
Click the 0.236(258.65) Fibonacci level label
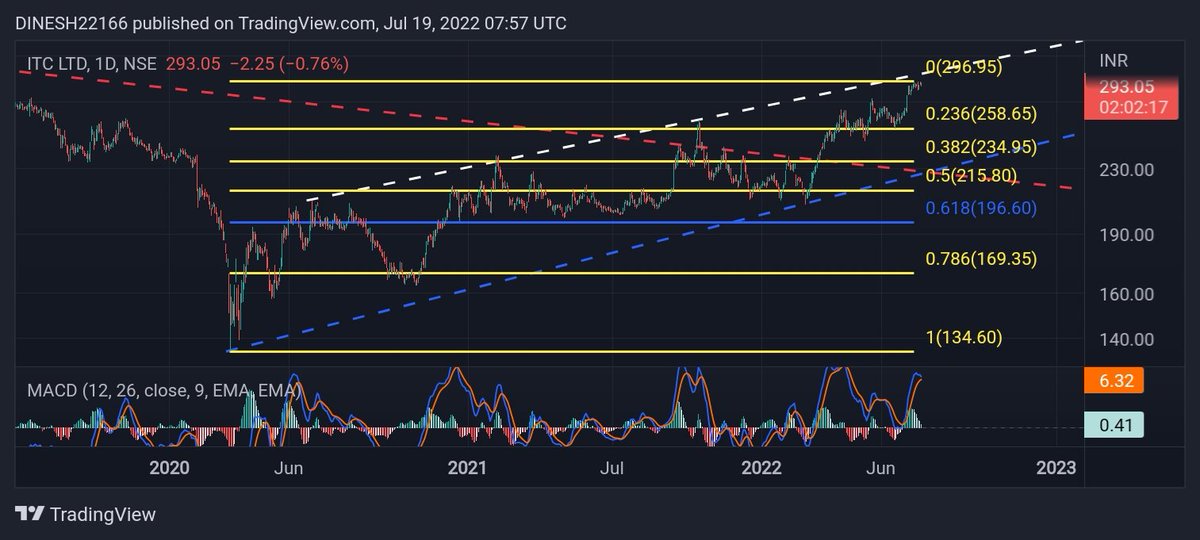coord(981,115)
